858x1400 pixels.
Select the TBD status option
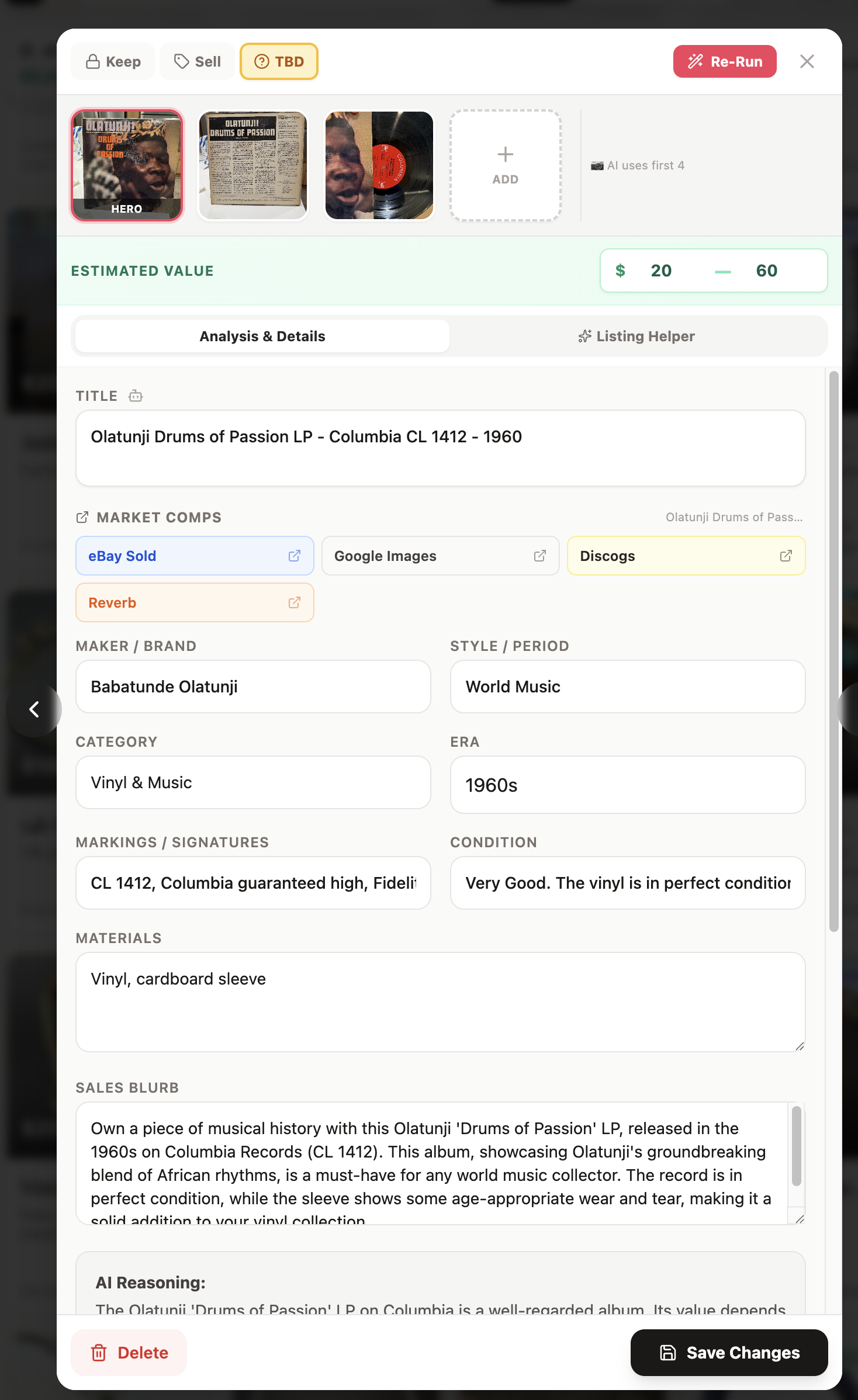pos(279,61)
